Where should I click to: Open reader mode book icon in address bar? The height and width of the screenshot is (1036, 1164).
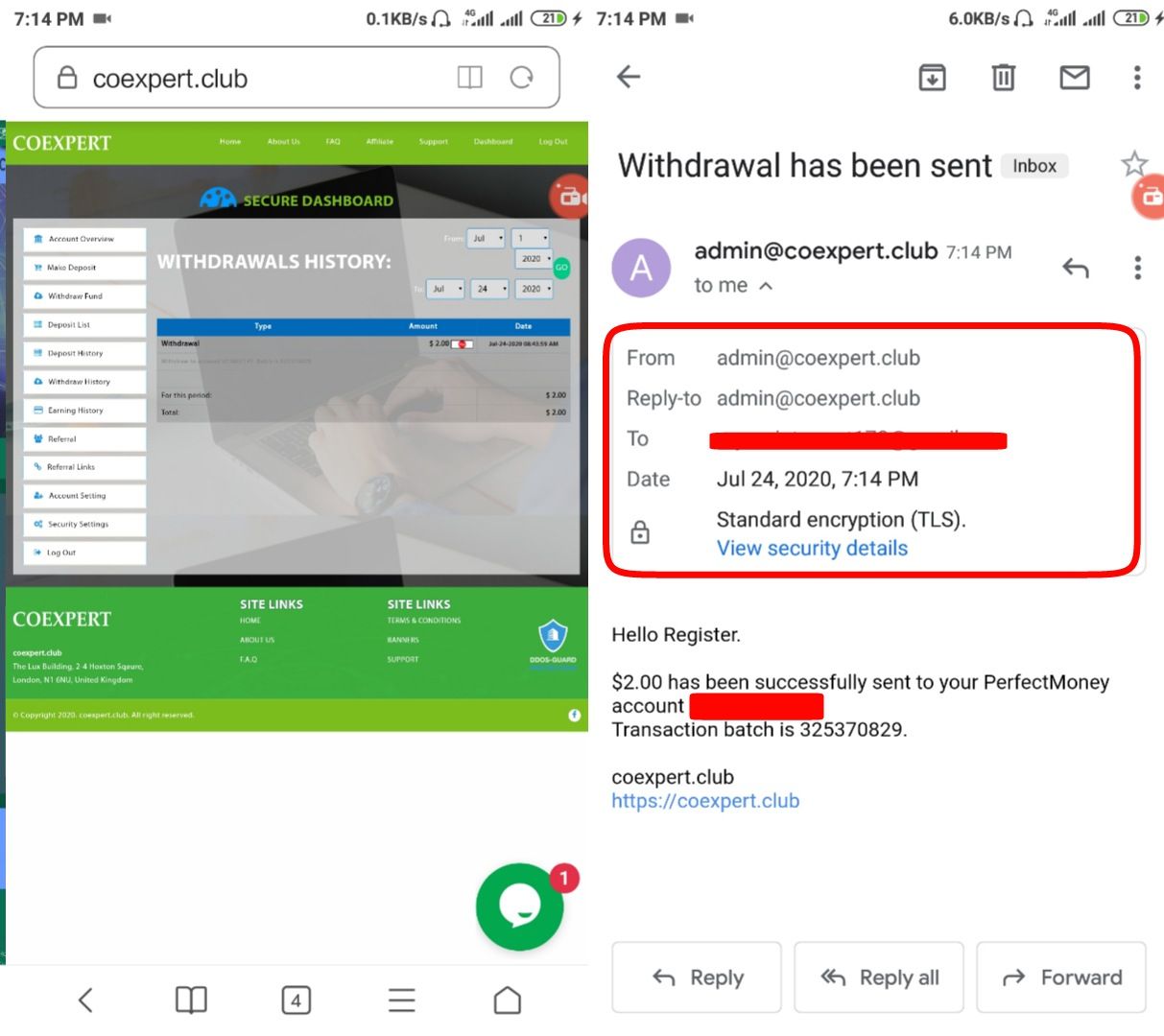click(469, 78)
